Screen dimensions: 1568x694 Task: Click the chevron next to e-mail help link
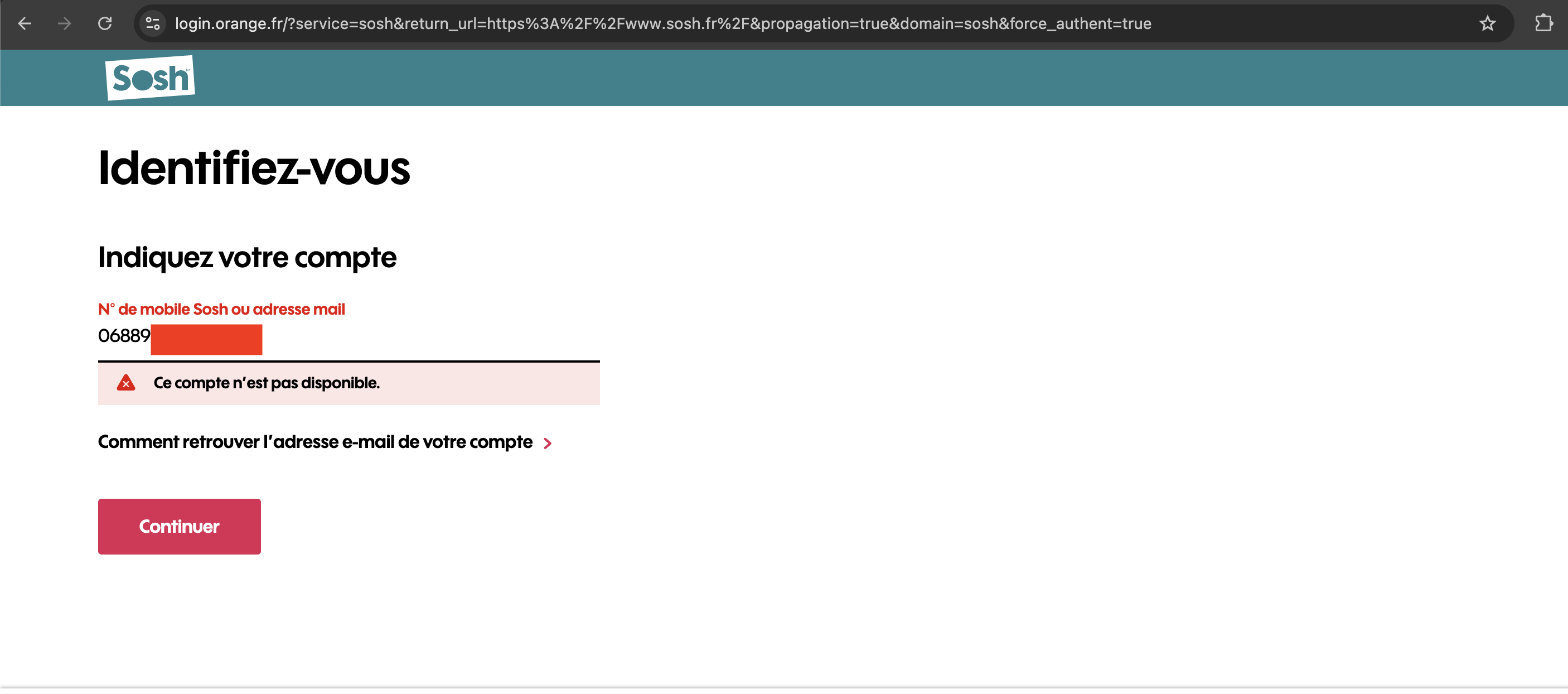(x=547, y=443)
